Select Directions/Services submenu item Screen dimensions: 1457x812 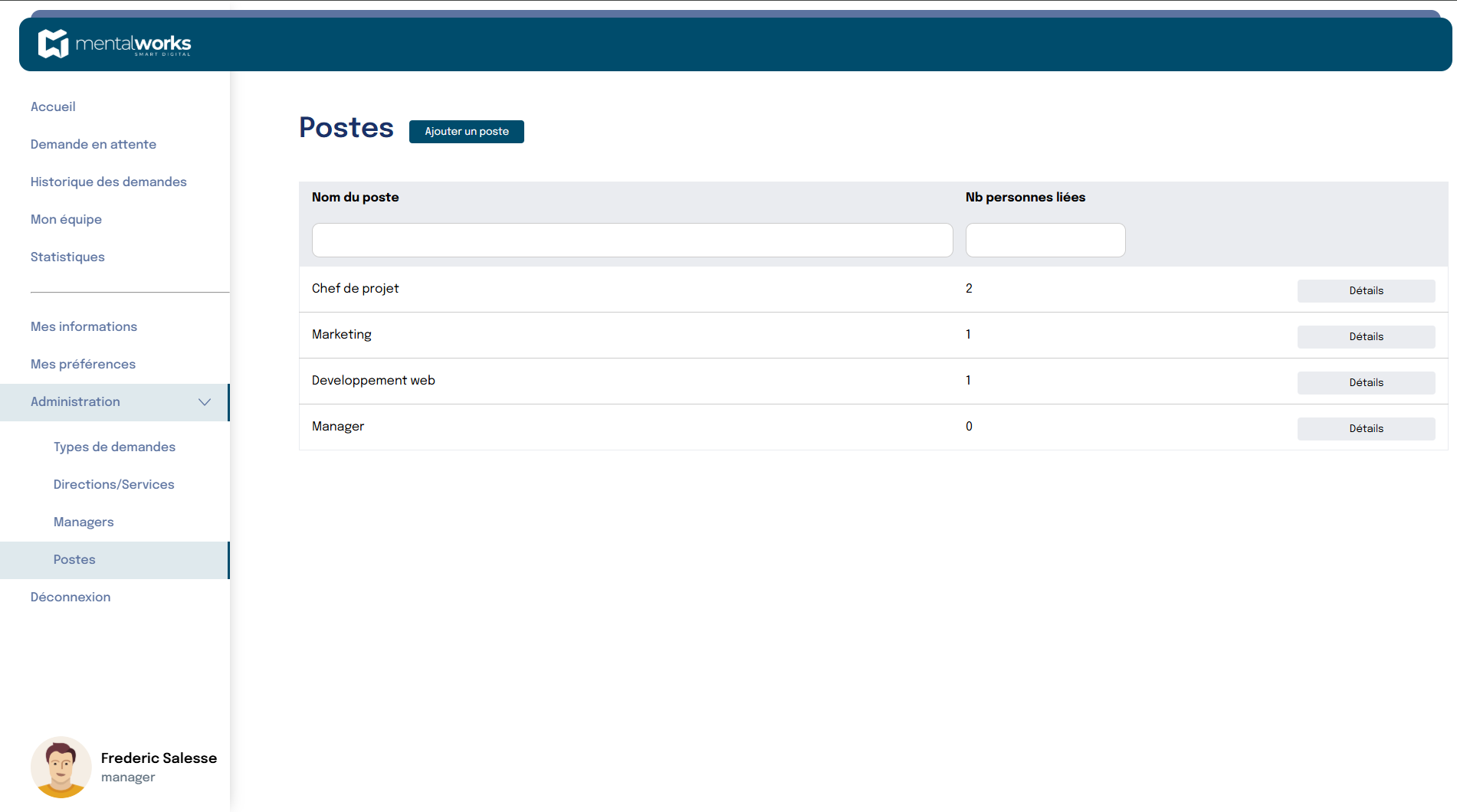click(x=114, y=485)
